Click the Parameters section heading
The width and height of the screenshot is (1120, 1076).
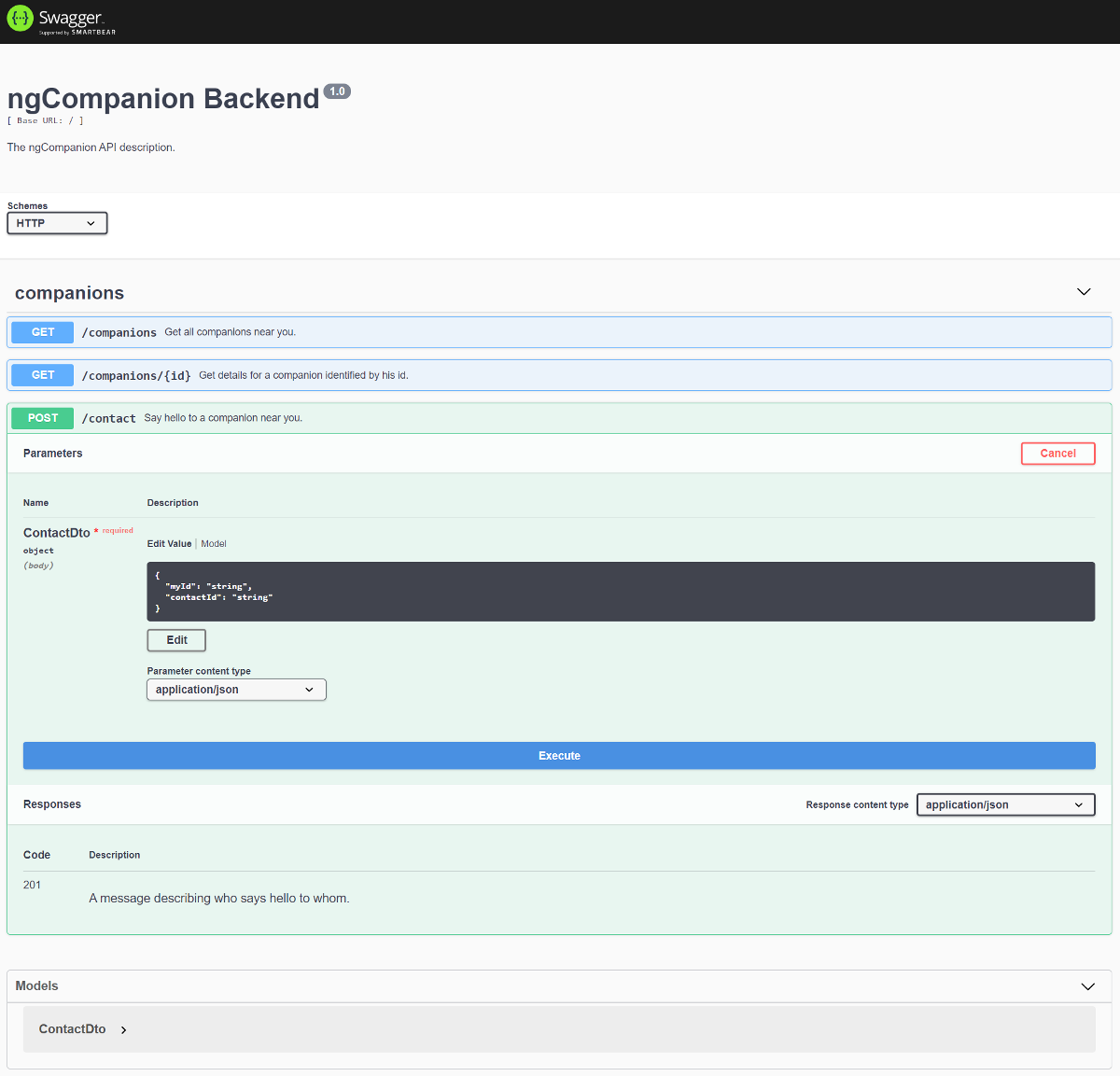[x=53, y=454]
